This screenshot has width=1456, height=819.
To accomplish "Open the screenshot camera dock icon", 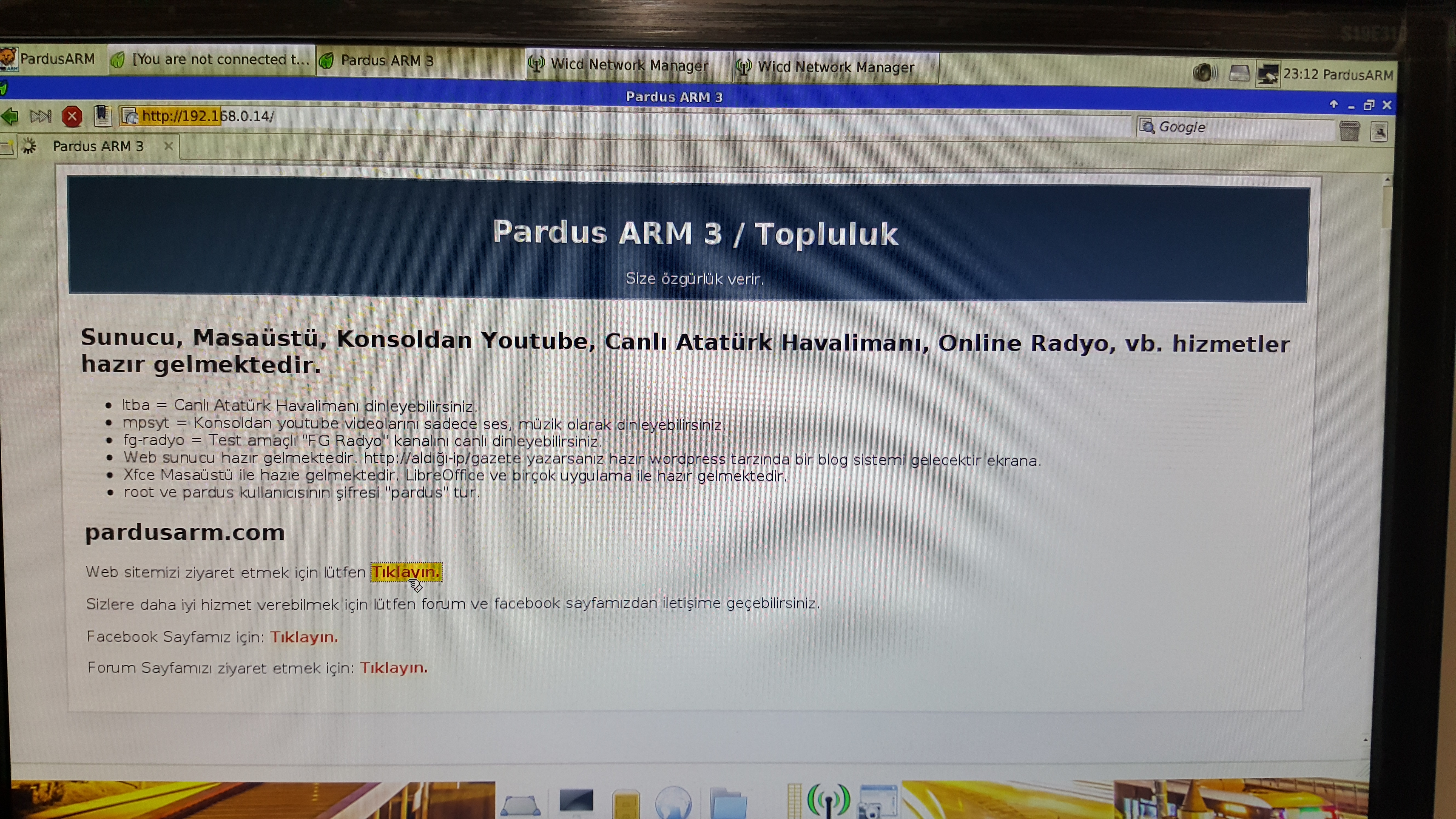I will [878, 801].
